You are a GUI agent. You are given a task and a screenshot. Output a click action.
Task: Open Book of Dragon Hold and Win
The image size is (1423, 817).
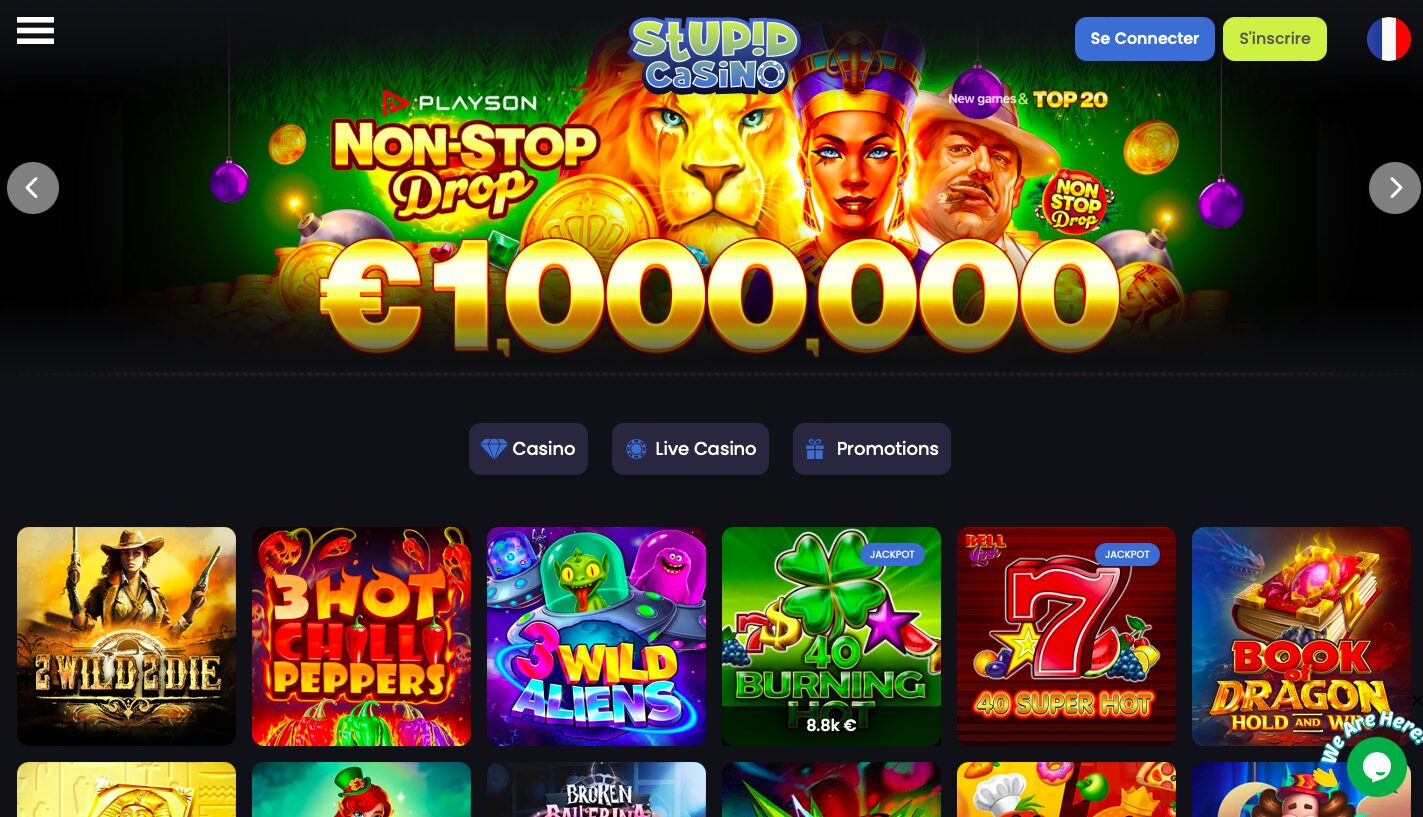pyautogui.click(x=1301, y=636)
